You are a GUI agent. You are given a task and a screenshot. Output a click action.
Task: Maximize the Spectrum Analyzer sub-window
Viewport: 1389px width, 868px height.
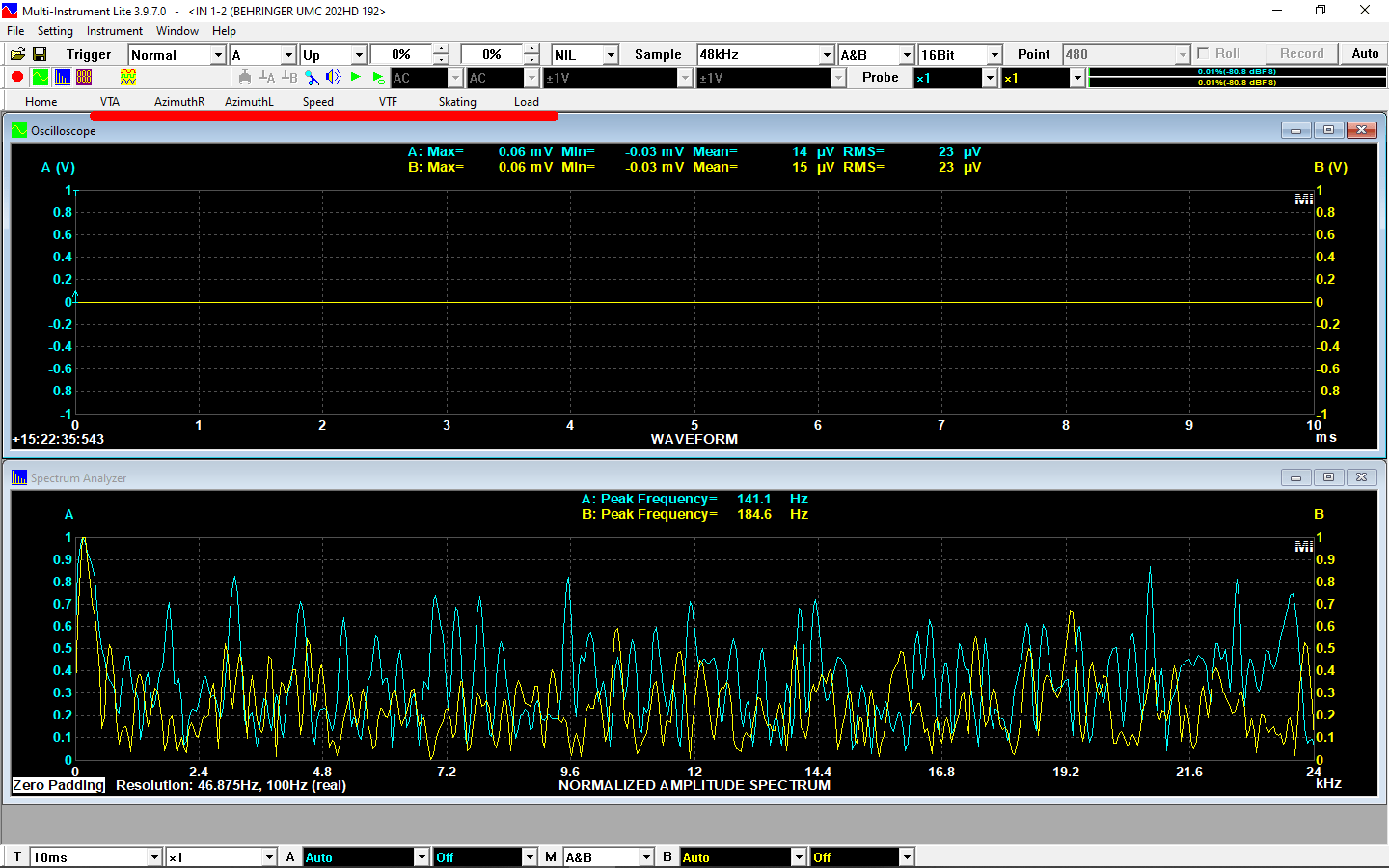[x=1328, y=477]
